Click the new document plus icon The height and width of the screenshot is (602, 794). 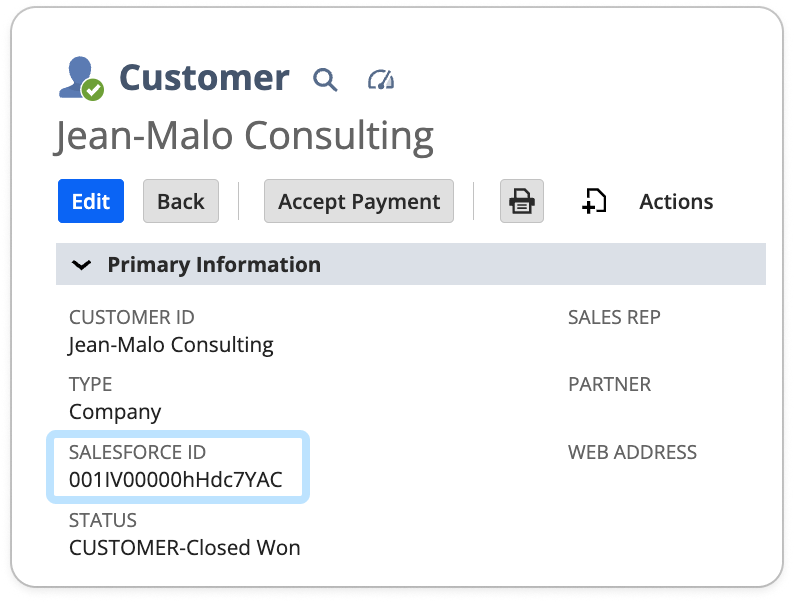(594, 201)
